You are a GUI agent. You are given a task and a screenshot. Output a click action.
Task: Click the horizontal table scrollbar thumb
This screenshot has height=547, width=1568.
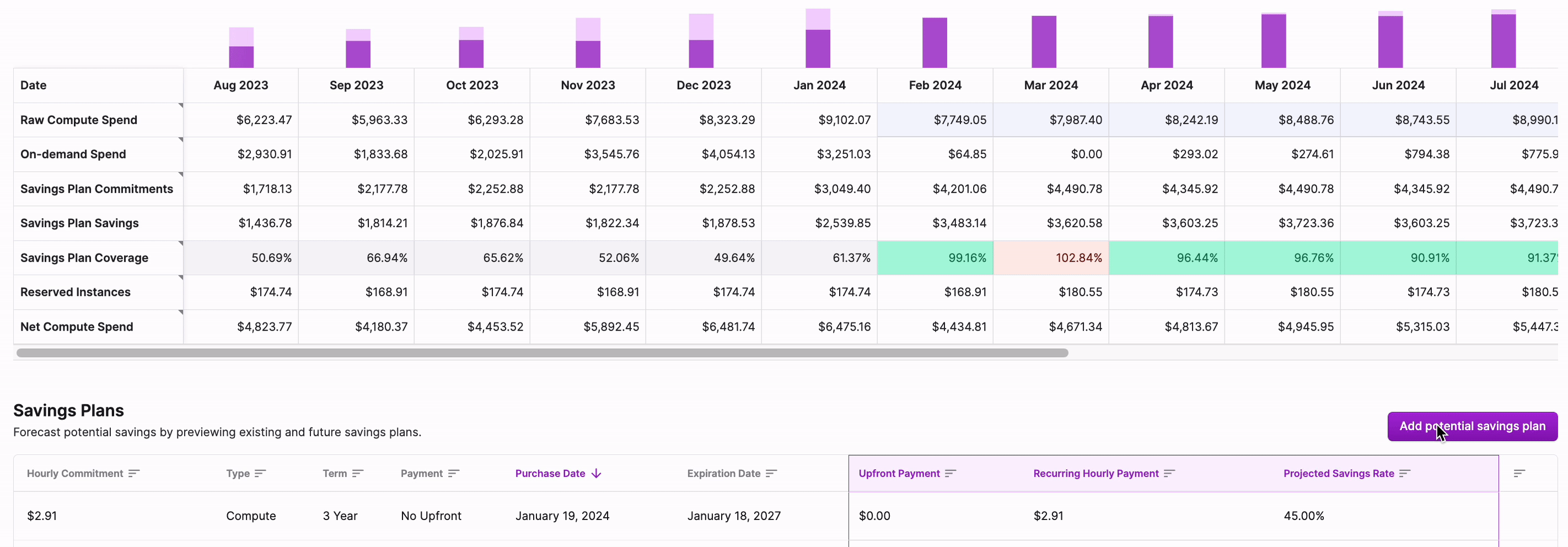[542, 353]
